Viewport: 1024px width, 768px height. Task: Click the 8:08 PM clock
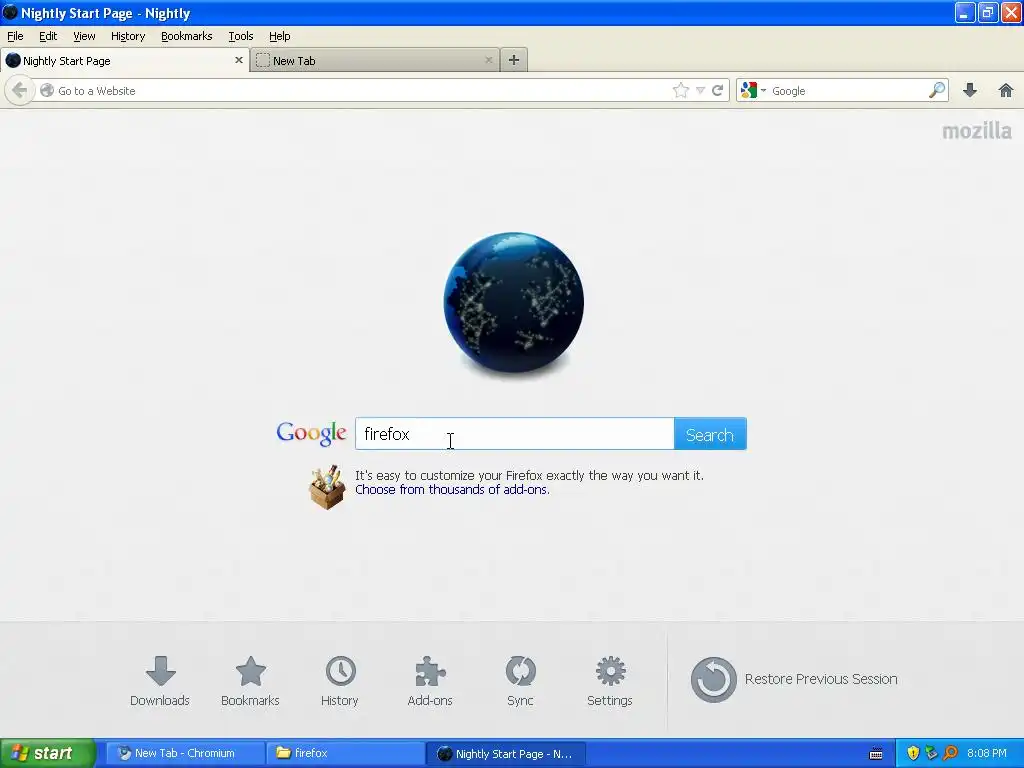tap(987, 753)
